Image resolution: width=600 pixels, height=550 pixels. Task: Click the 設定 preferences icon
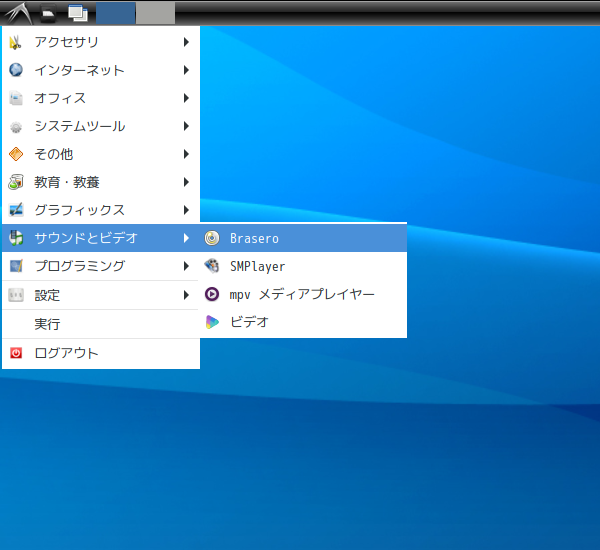16,295
